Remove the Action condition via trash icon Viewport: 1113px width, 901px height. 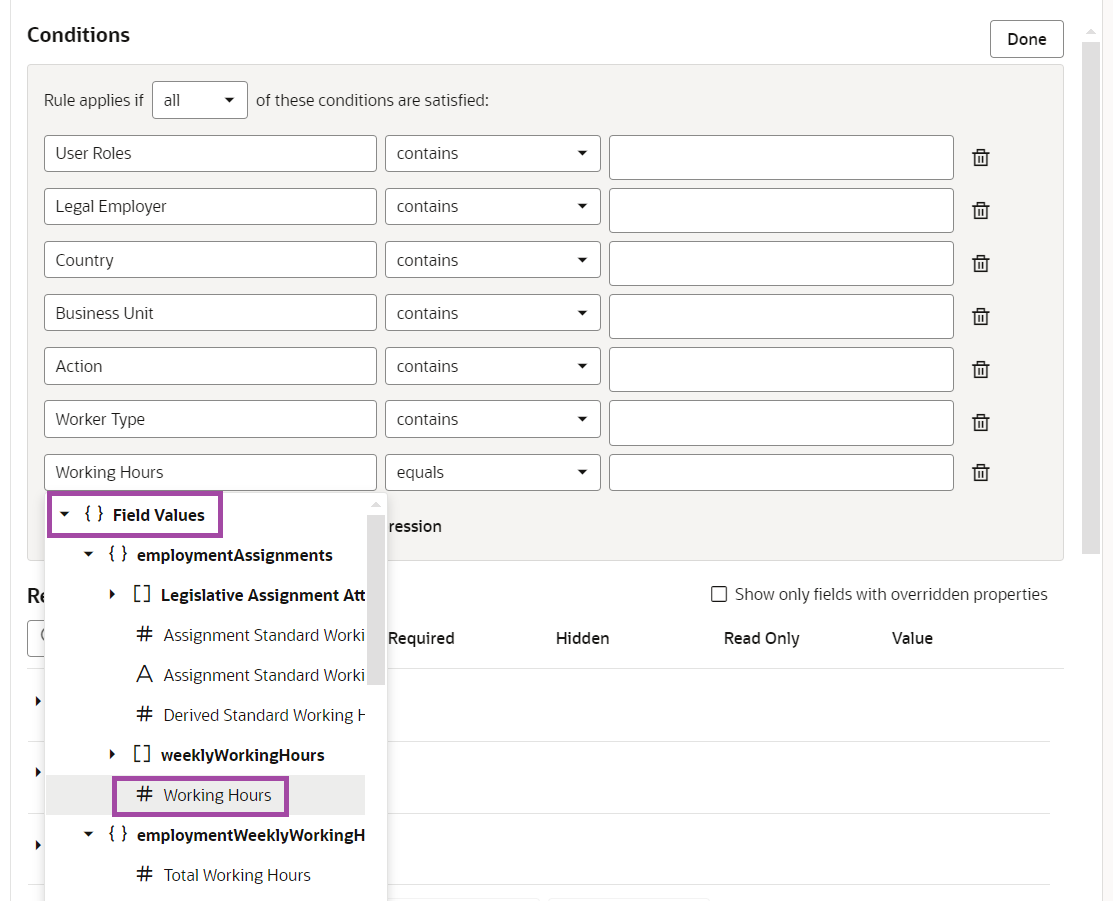pyautogui.click(x=981, y=370)
